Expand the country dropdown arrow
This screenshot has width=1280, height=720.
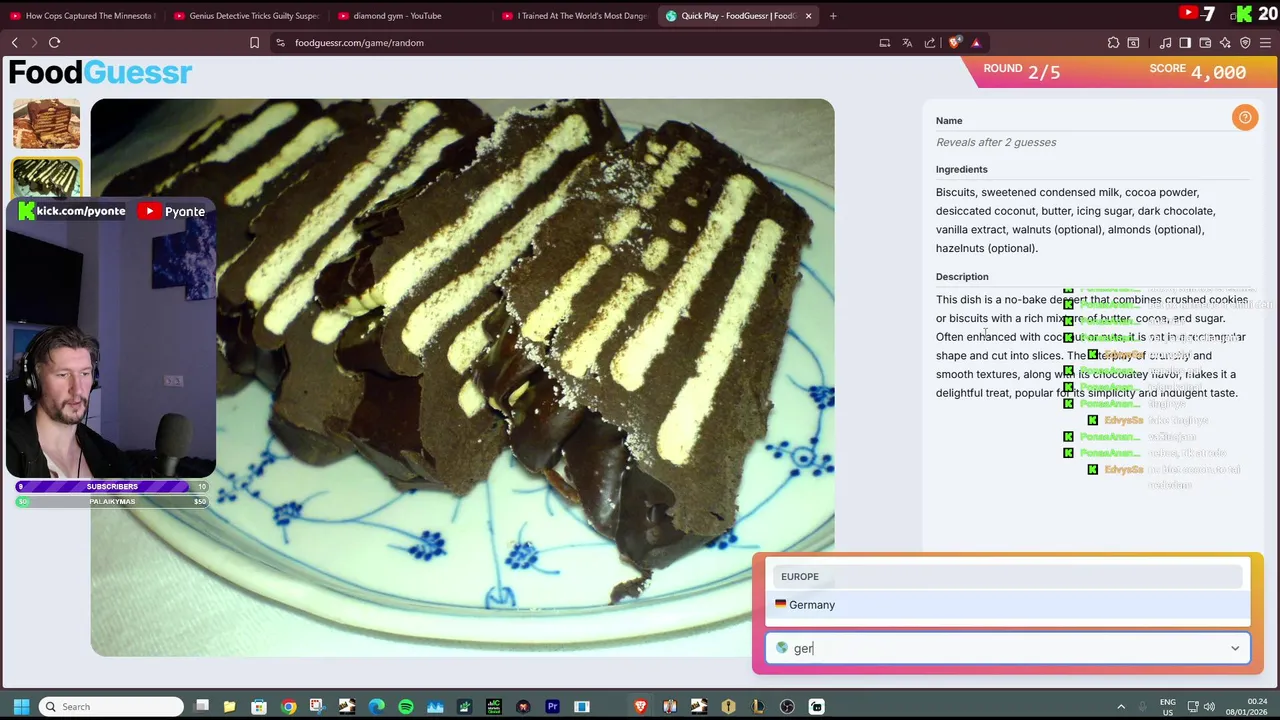point(1235,649)
